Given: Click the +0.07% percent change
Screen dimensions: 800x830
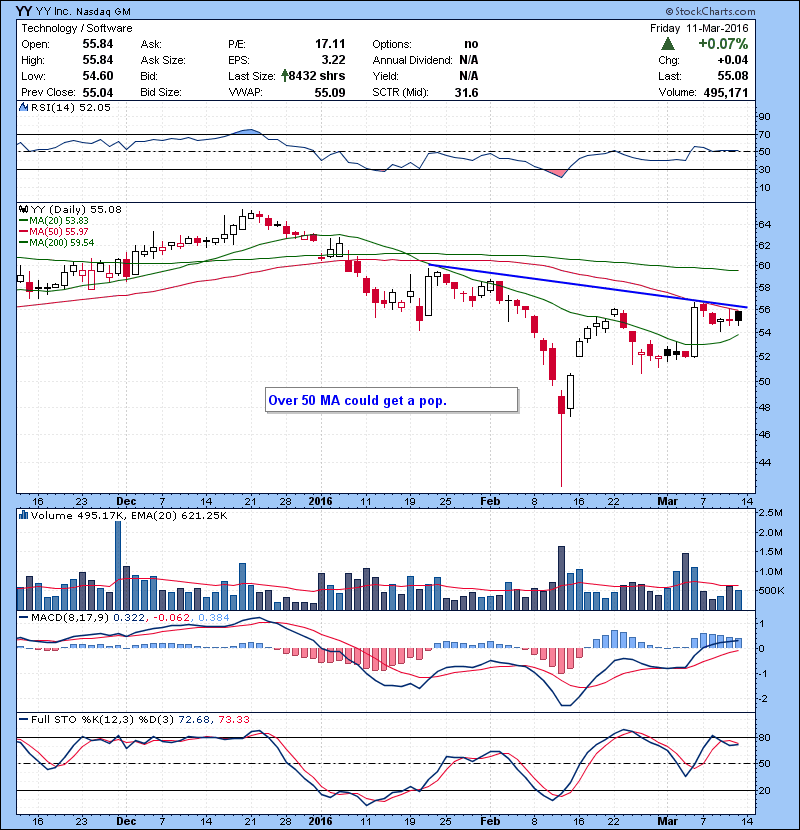Looking at the screenshot, I should click(723, 44).
